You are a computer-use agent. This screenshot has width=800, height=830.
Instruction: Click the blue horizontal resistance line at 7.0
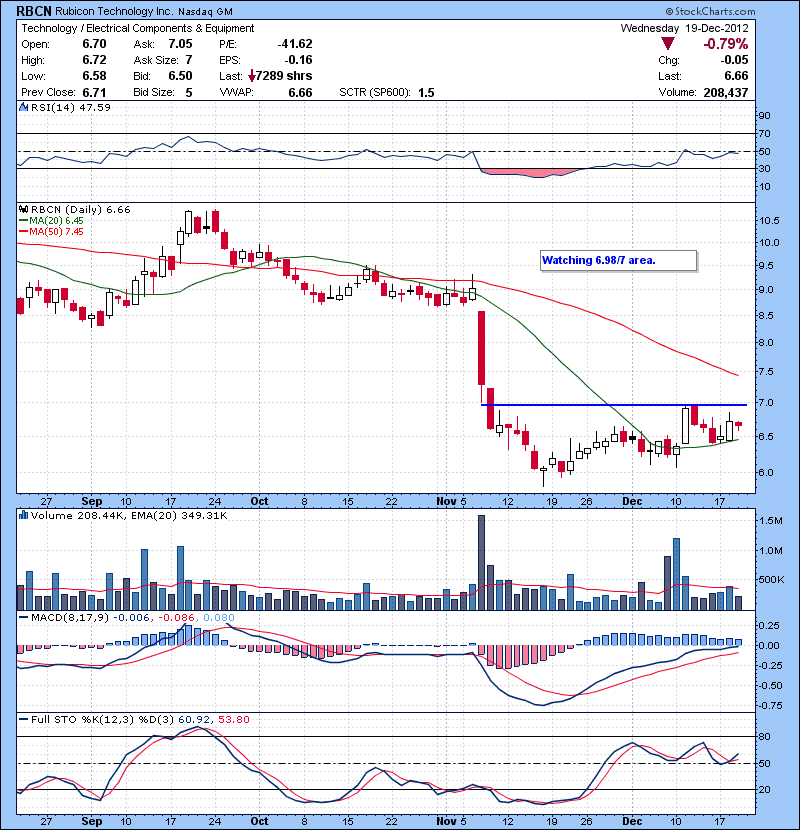point(614,405)
